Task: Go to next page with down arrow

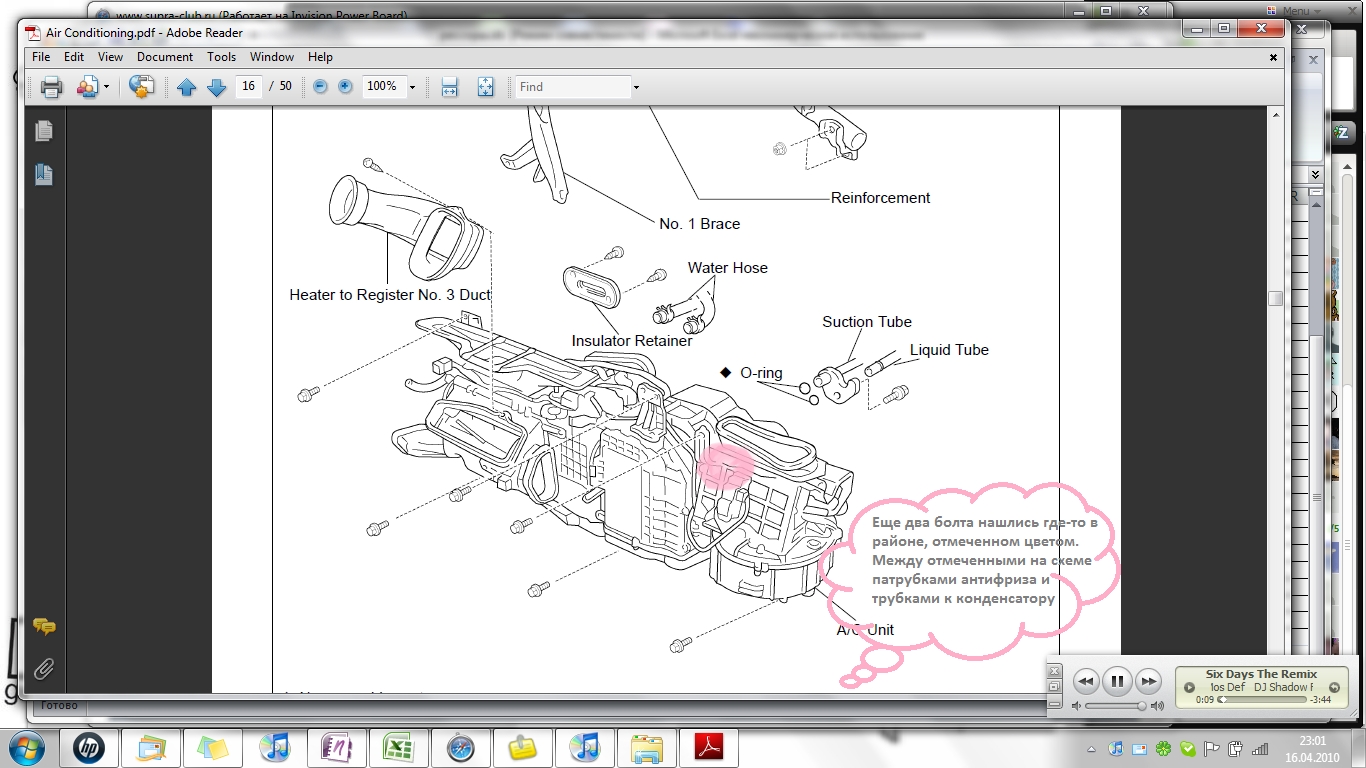Action: pyautogui.click(x=216, y=87)
